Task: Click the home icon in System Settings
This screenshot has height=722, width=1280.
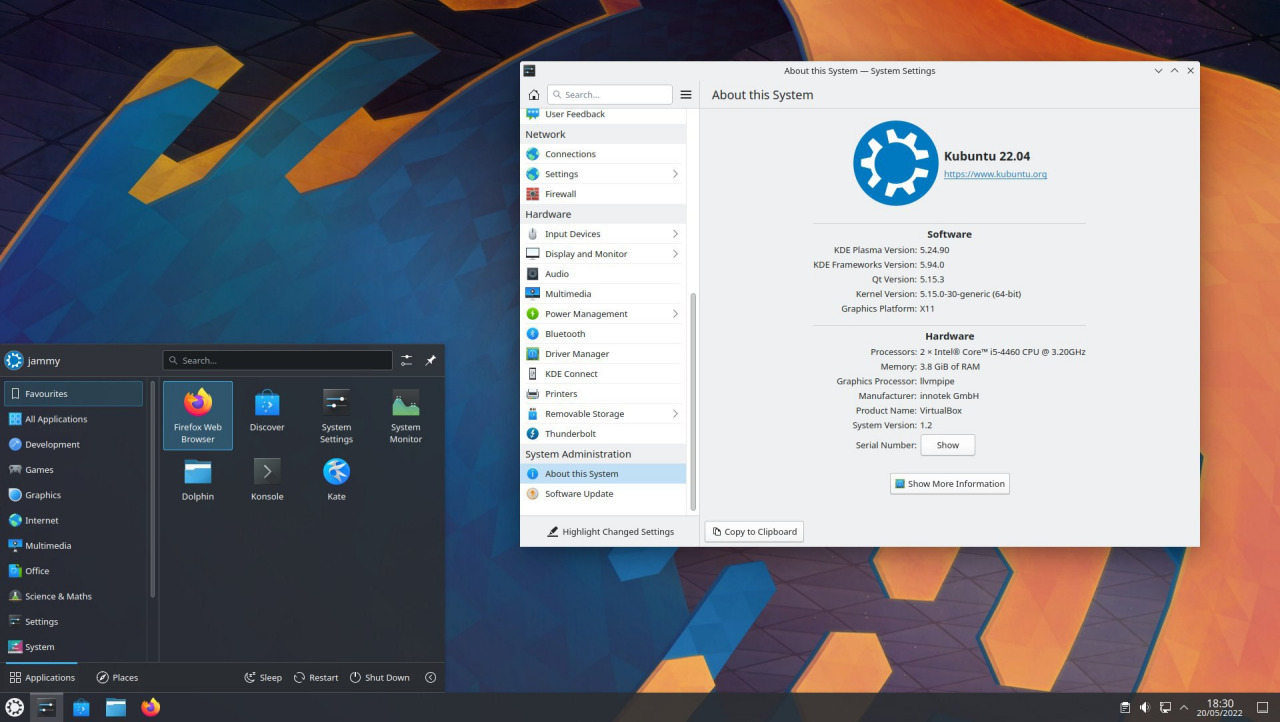Action: pyautogui.click(x=534, y=95)
